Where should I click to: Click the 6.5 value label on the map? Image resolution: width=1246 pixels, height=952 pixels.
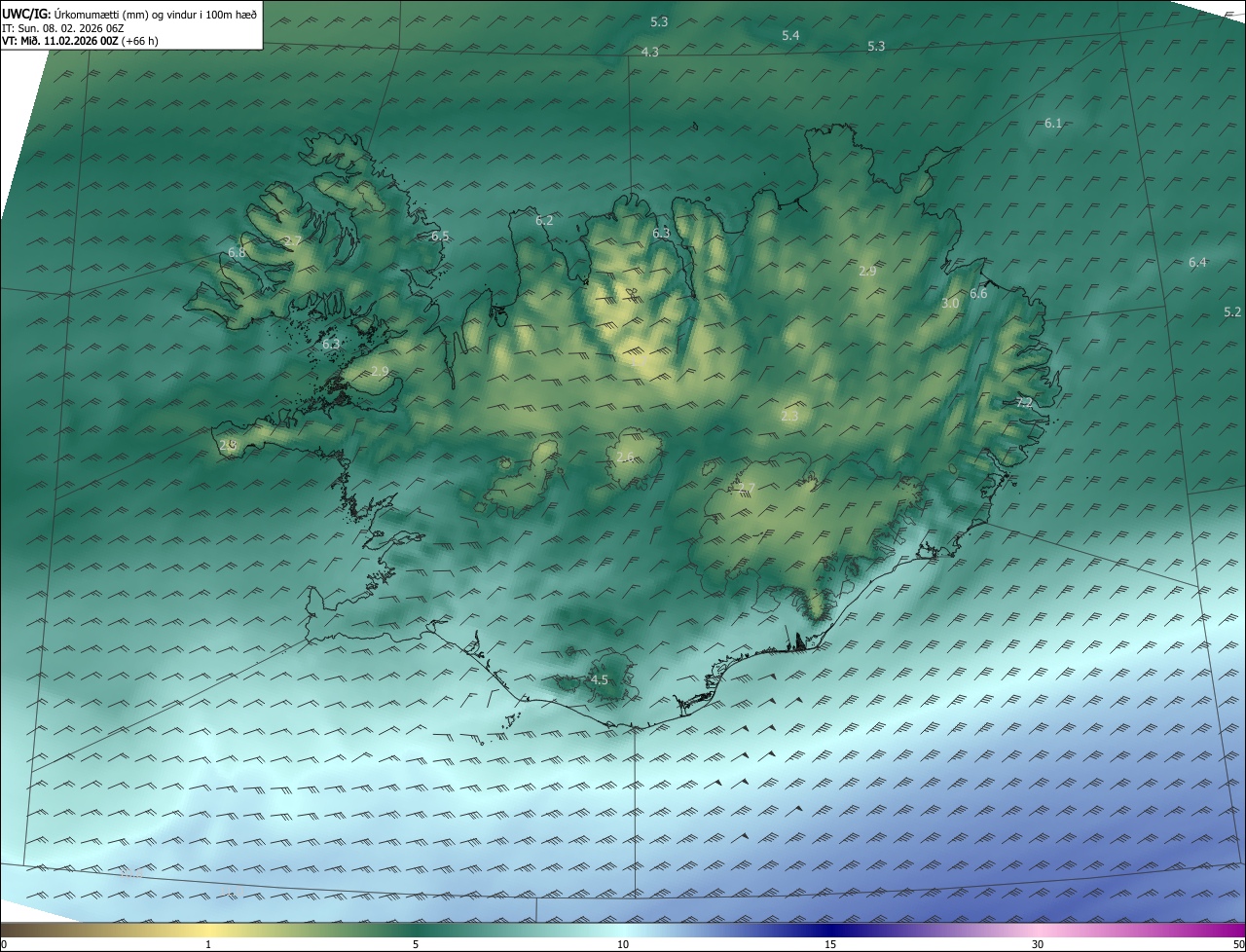tap(440, 236)
